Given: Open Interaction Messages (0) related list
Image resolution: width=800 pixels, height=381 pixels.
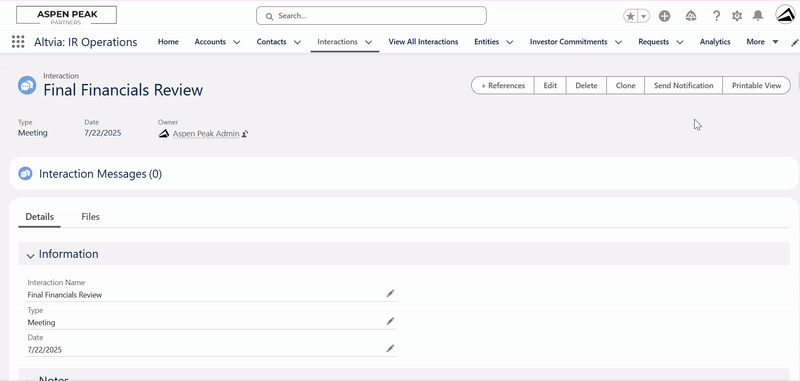Looking at the screenshot, I should (101, 174).
